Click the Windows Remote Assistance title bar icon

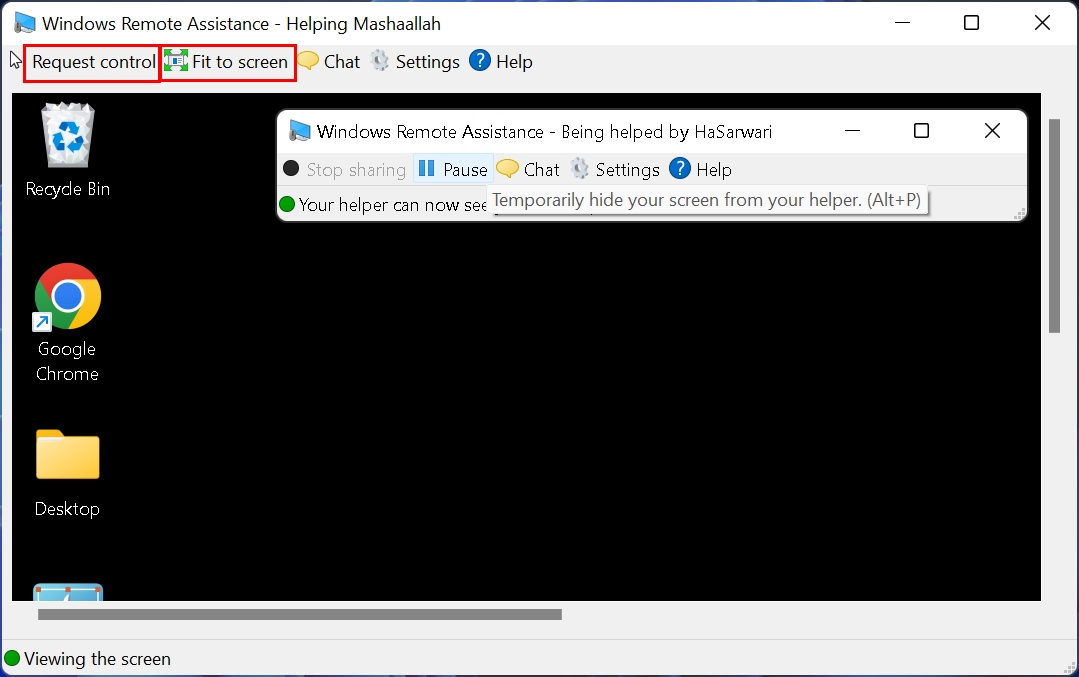pyautogui.click(x=23, y=22)
